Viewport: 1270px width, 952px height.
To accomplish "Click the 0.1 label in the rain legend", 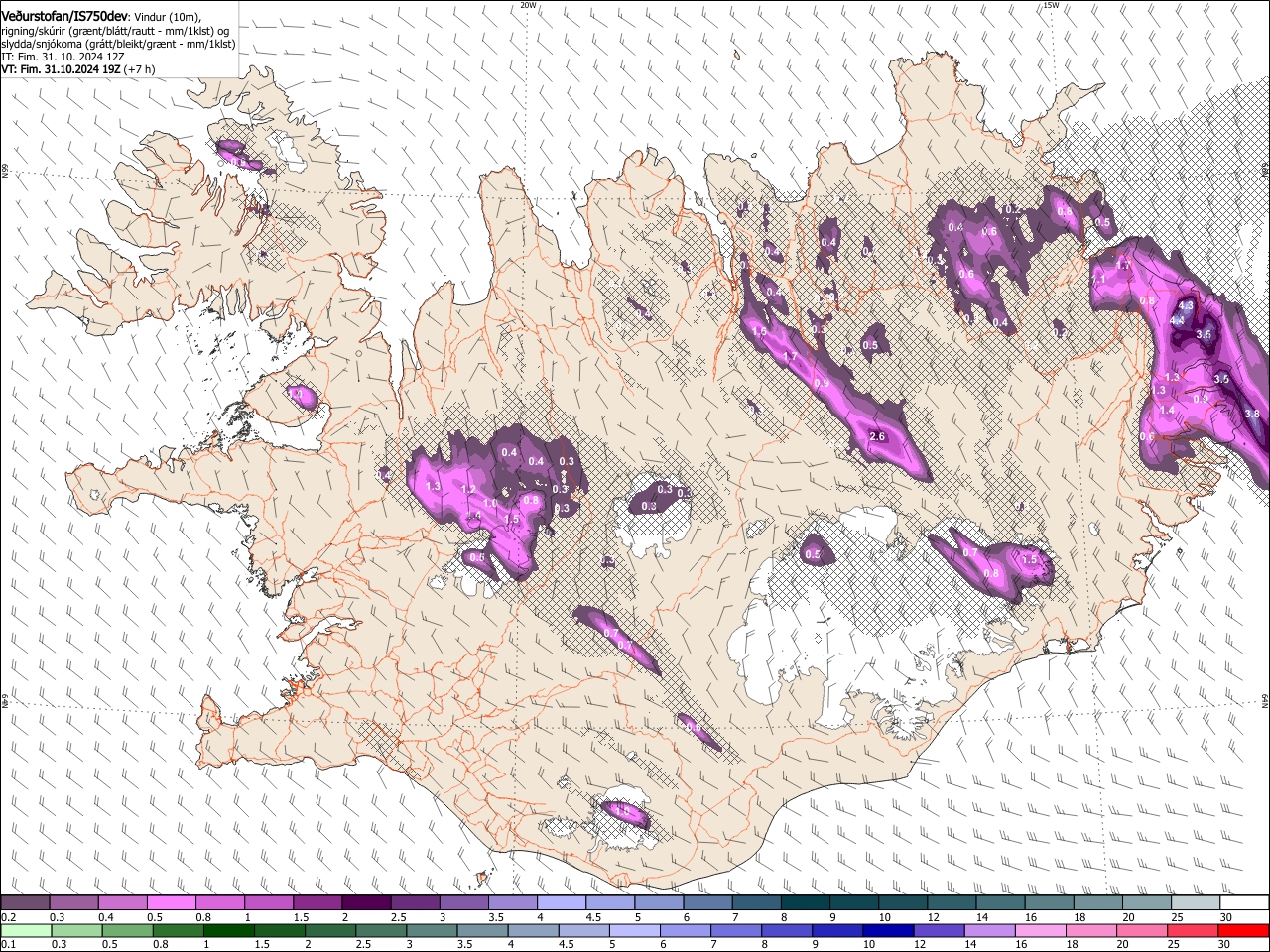I will pyautogui.click(x=9, y=944).
